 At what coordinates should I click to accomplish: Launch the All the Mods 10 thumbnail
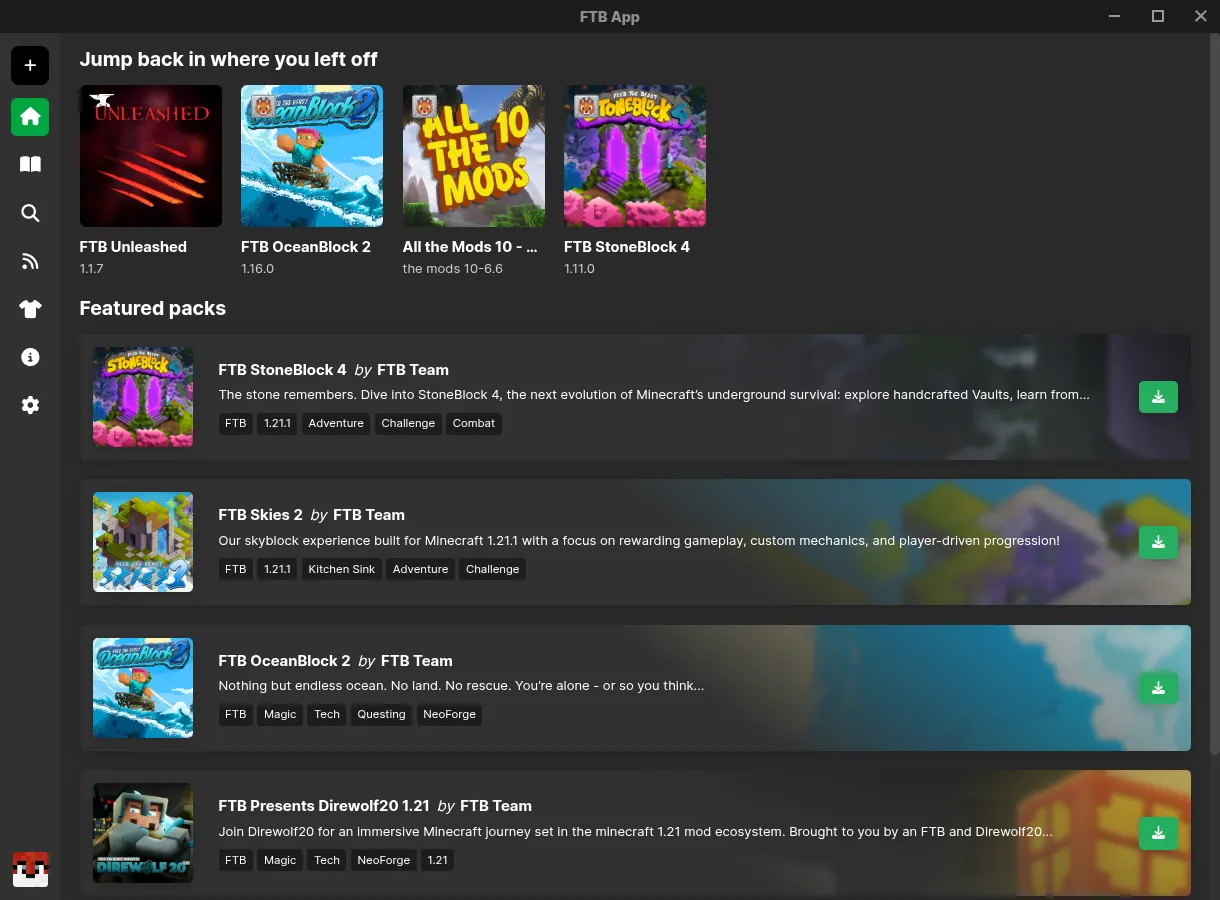click(x=474, y=156)
